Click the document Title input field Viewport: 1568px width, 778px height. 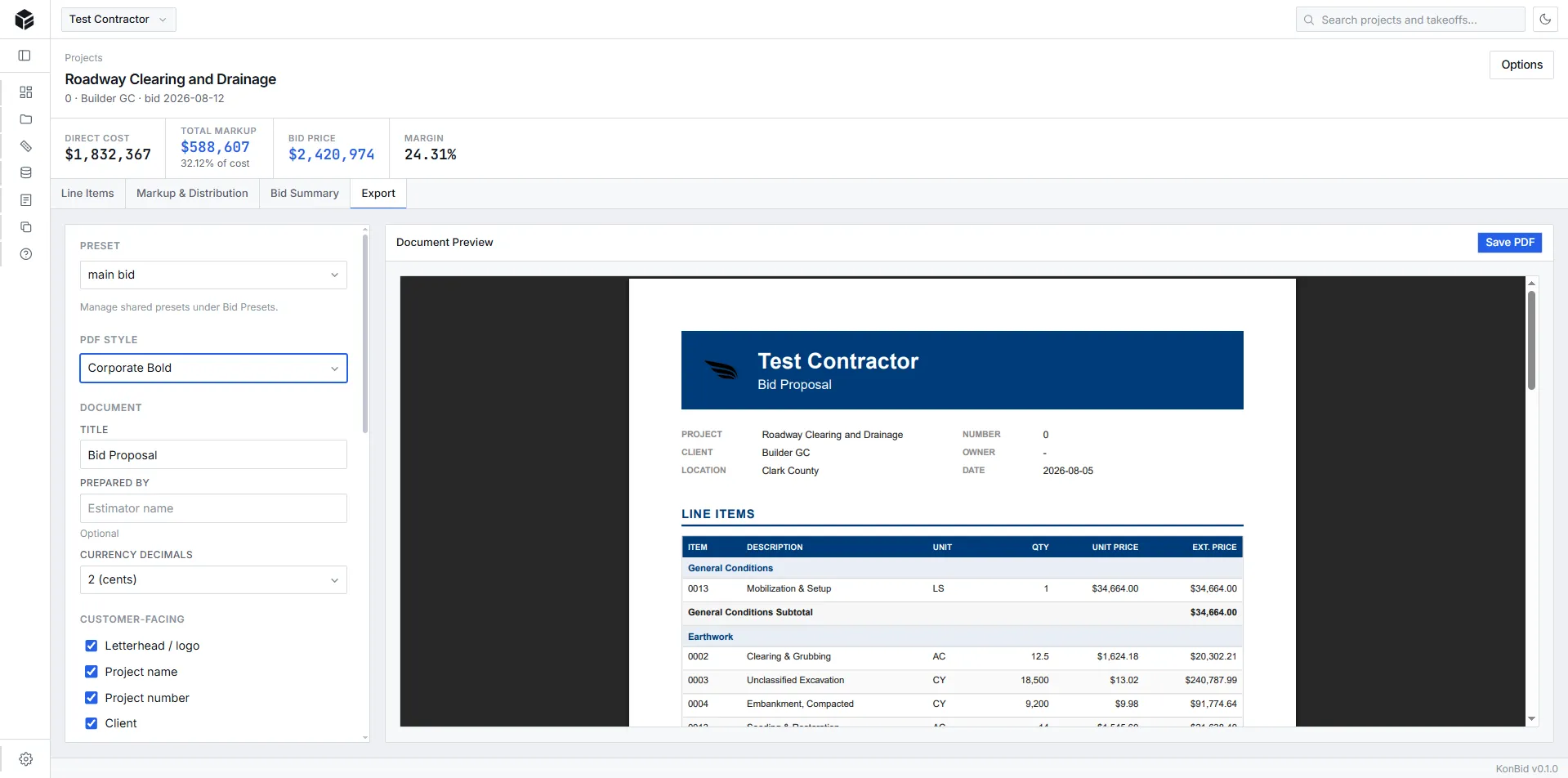[213, 454]
